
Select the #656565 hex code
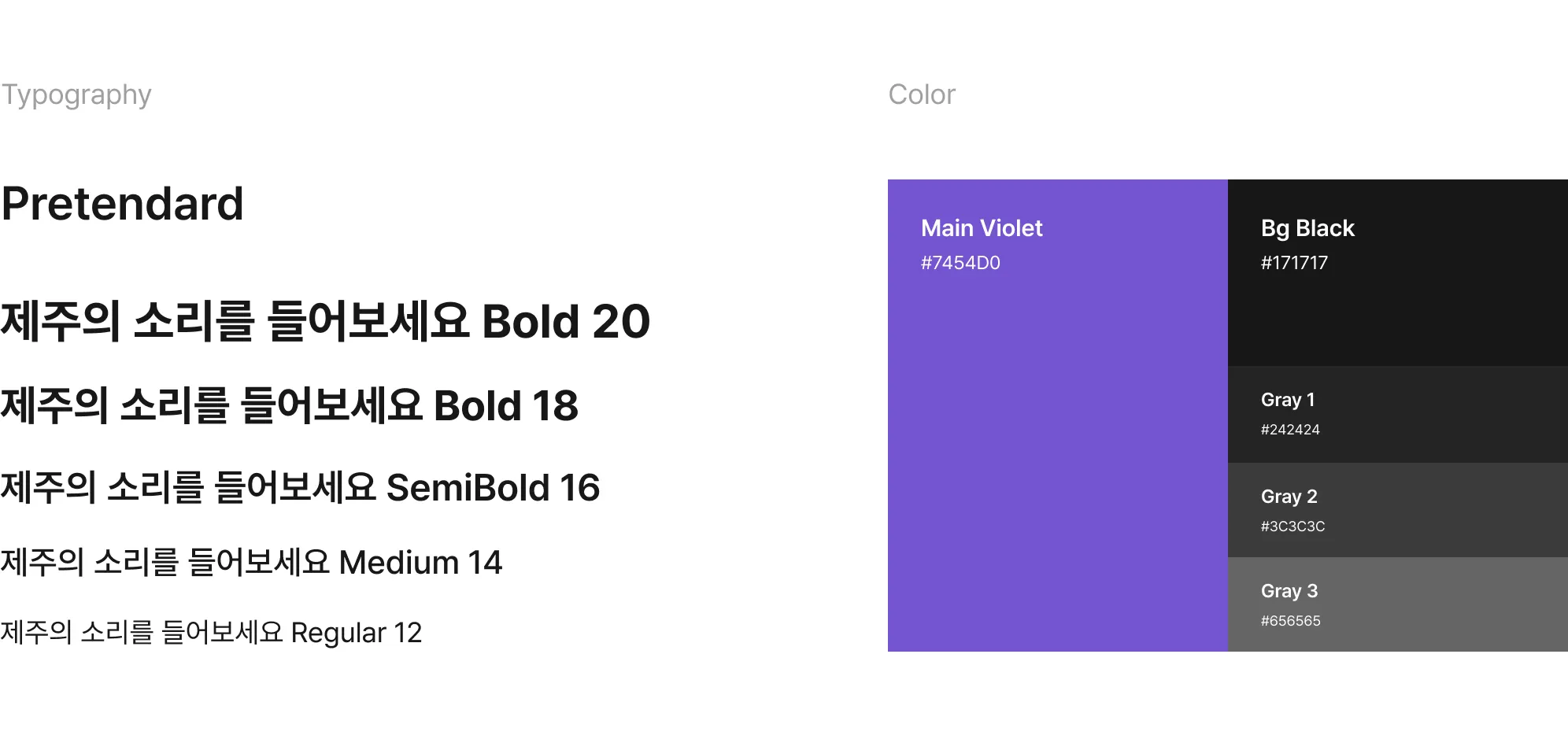[x=1290, y=621]
